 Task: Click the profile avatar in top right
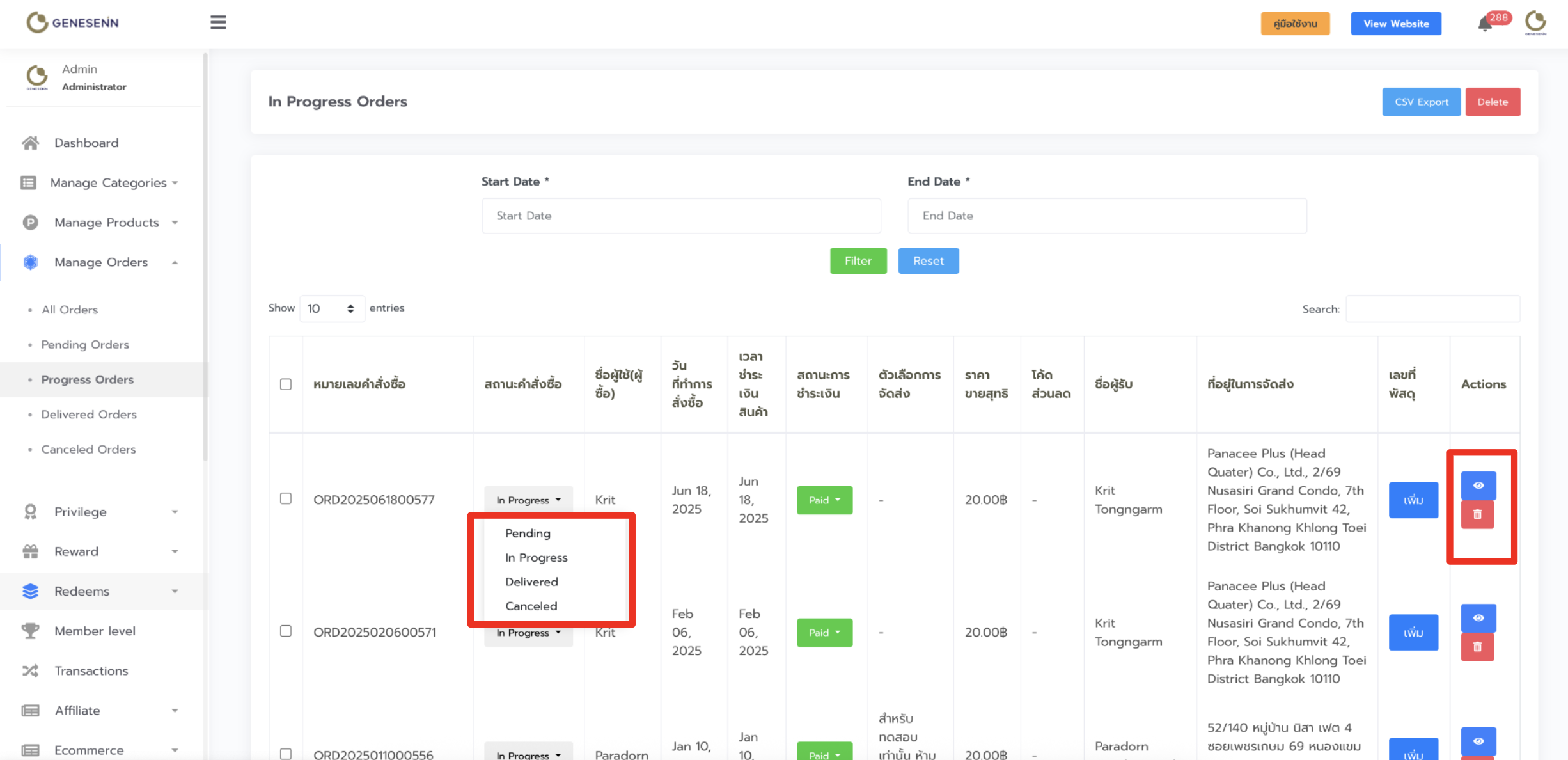click(x=1535, y=23)
